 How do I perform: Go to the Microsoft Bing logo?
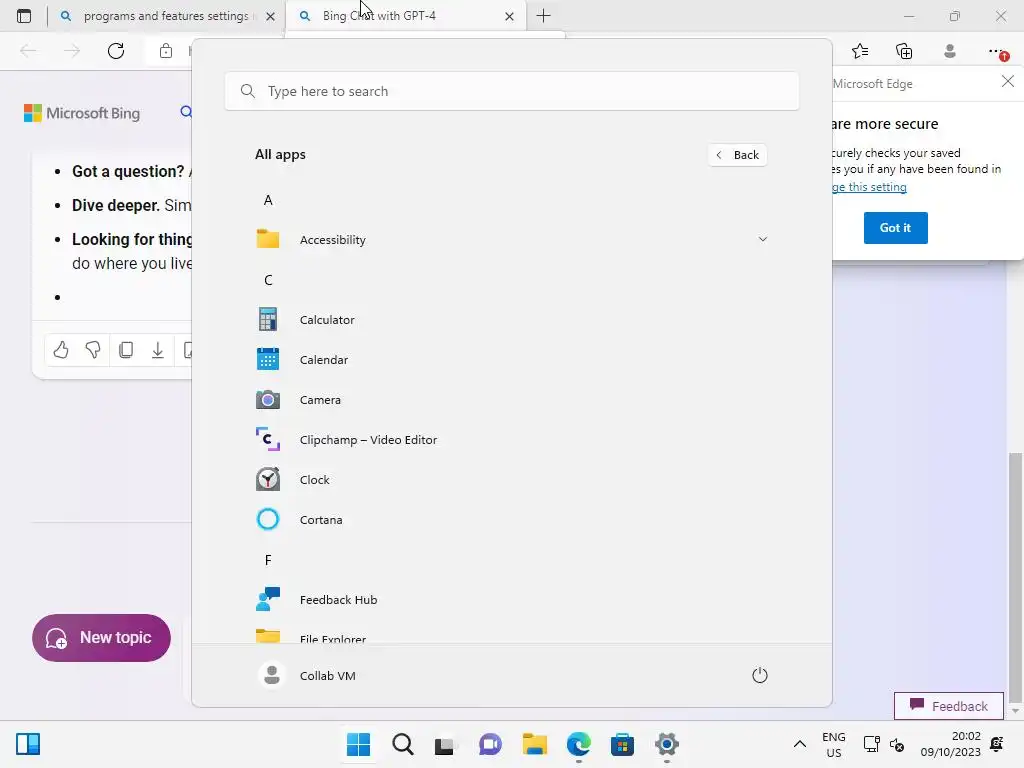click(x=82, y=114)
